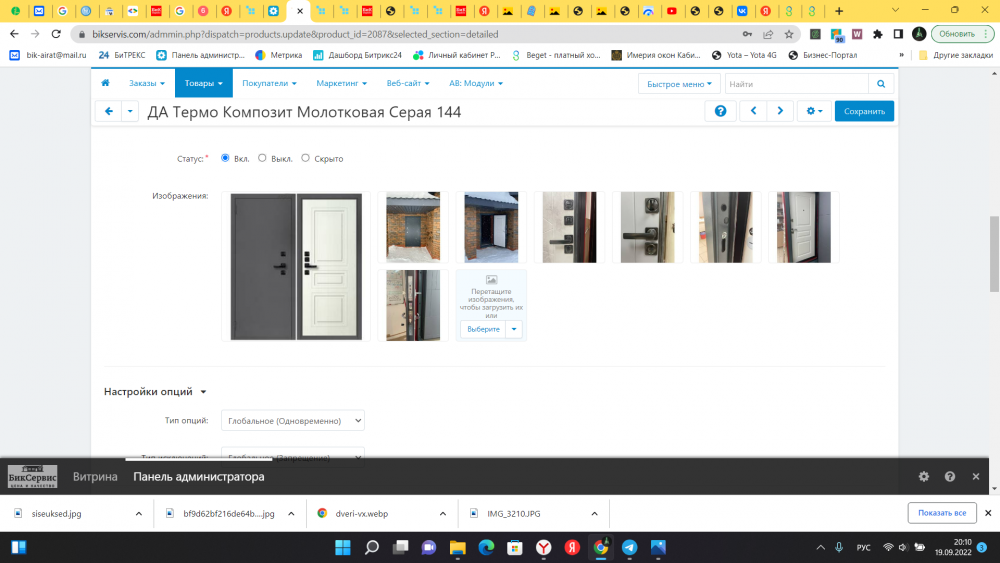Click the Сохранить button
The image size is (1000, 563).
pyautogui.click(x=864, y=111)
